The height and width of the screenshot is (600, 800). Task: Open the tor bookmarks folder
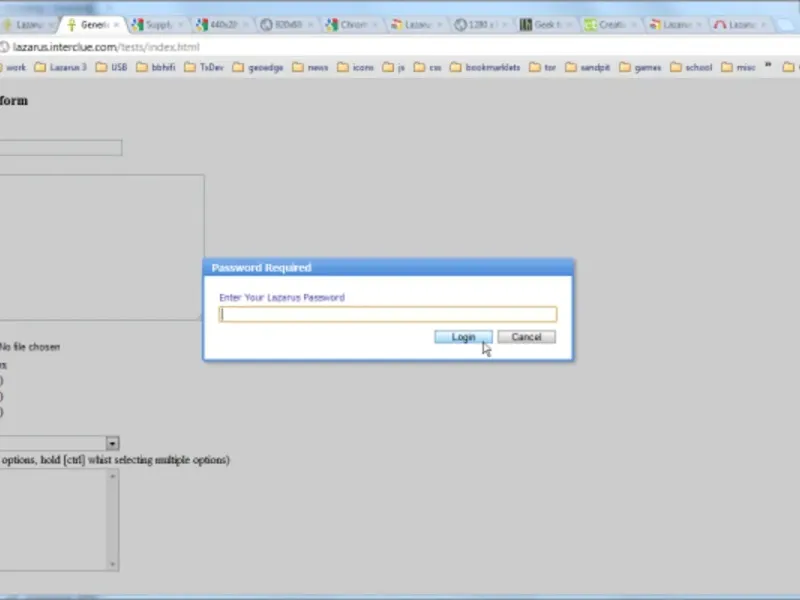[542, 67]
